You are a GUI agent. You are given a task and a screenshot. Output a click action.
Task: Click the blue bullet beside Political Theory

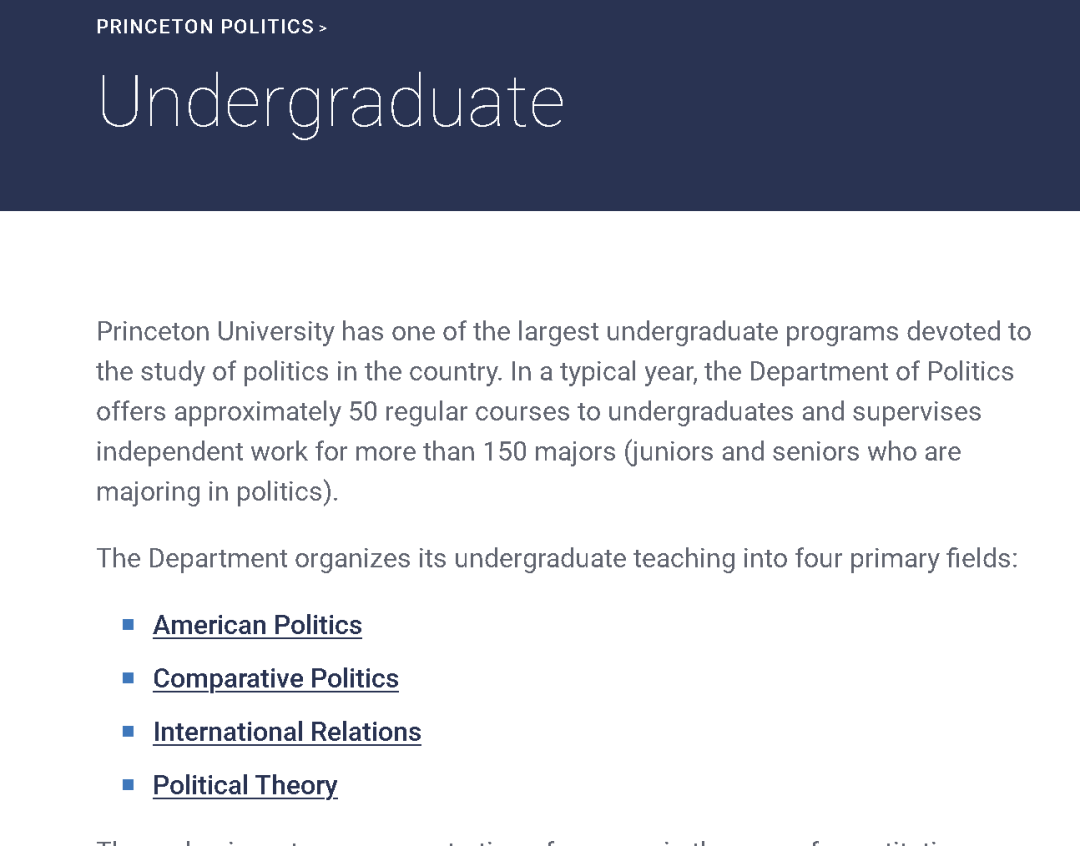[x=128, y=785]
